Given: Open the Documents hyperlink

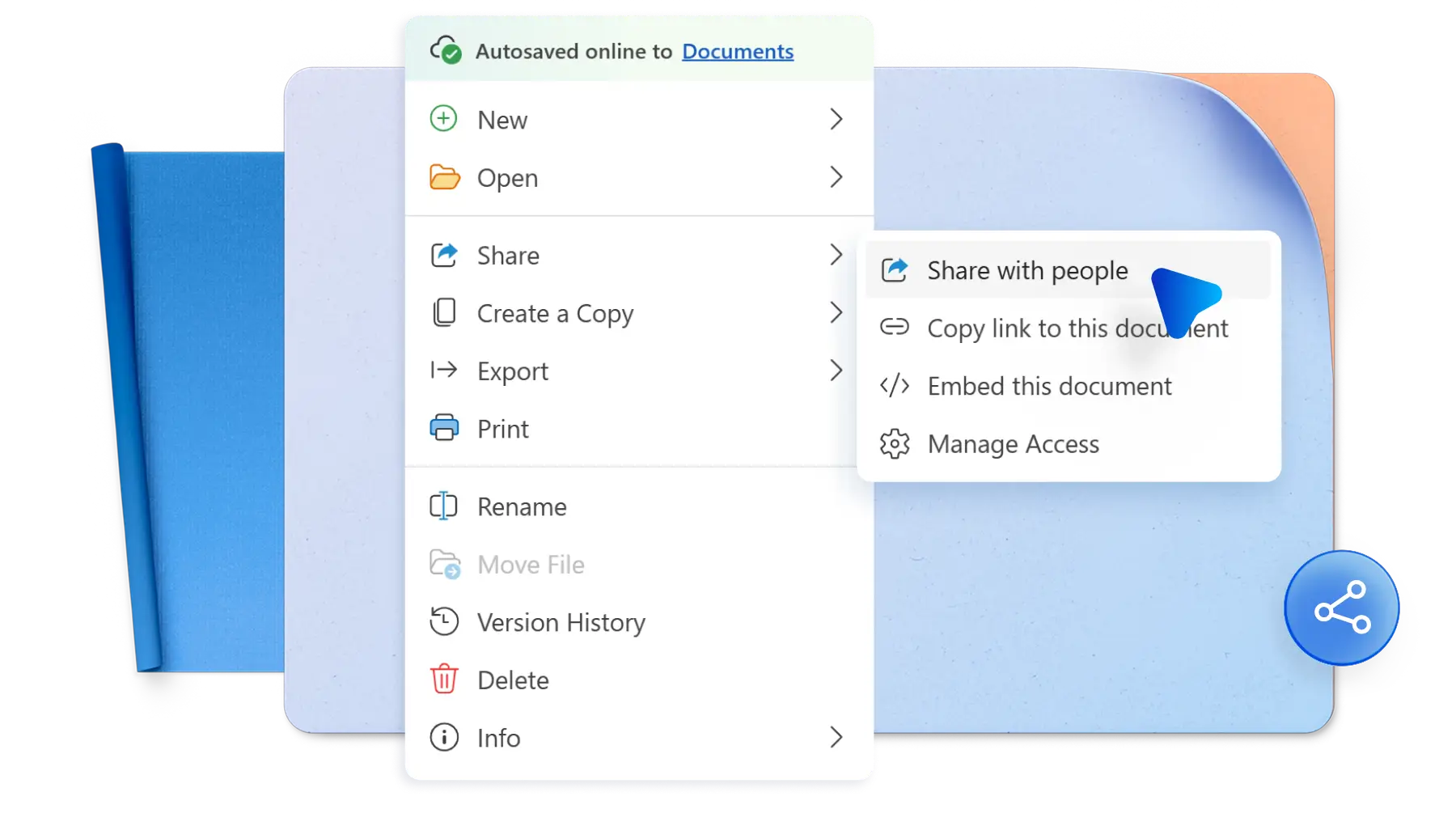Looking at the screenshot, I should click(x=738, y=51).
